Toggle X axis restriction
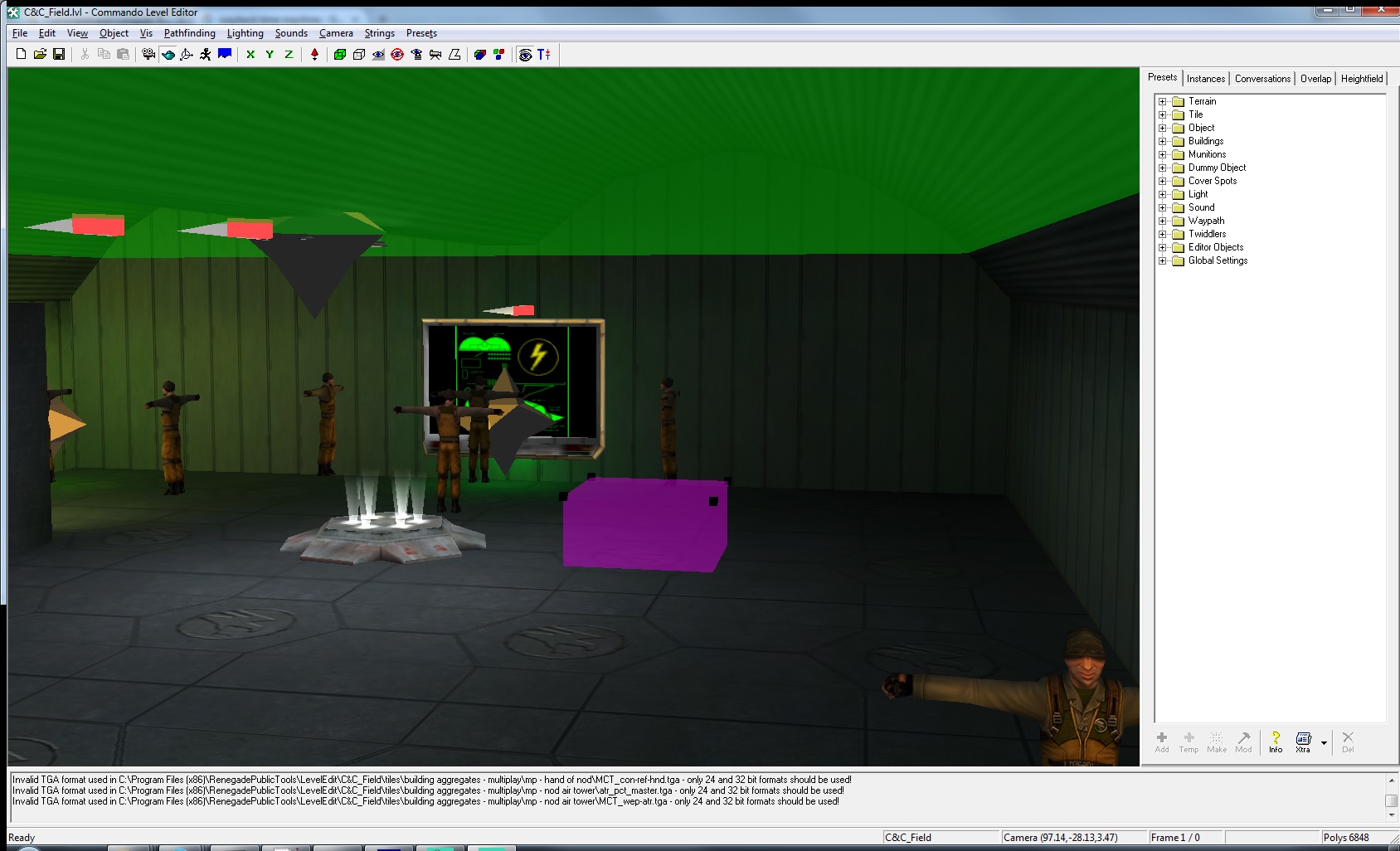Image resolution: width=1400 pixels, height=851 pixels. 250,55
